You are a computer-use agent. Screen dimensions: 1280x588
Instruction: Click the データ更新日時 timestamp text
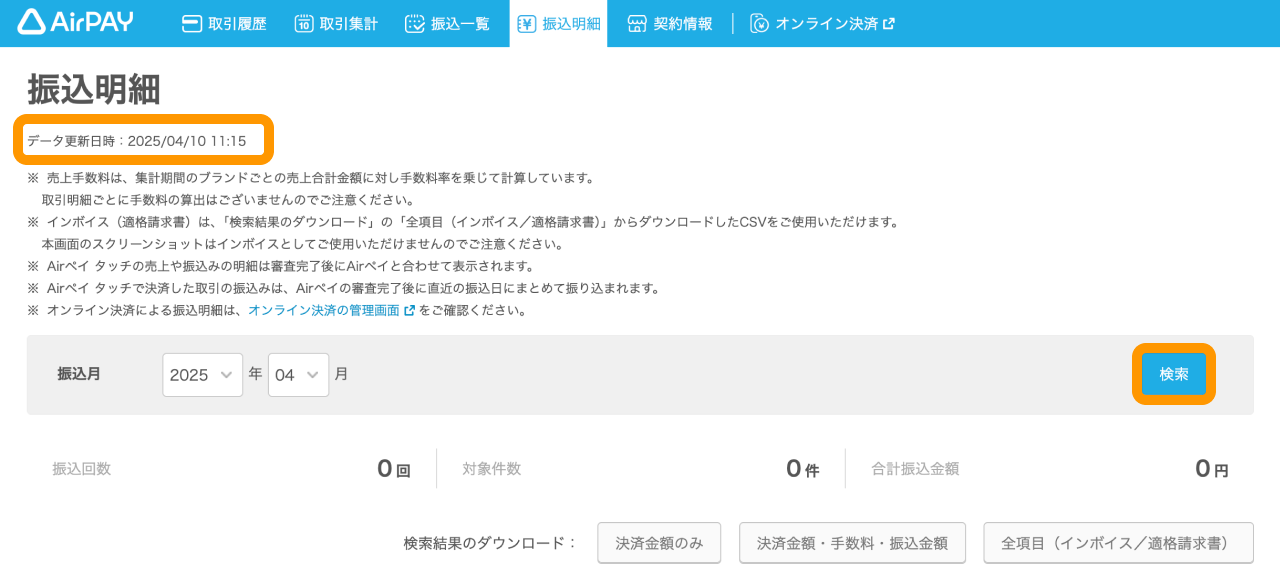click(137, 141)
